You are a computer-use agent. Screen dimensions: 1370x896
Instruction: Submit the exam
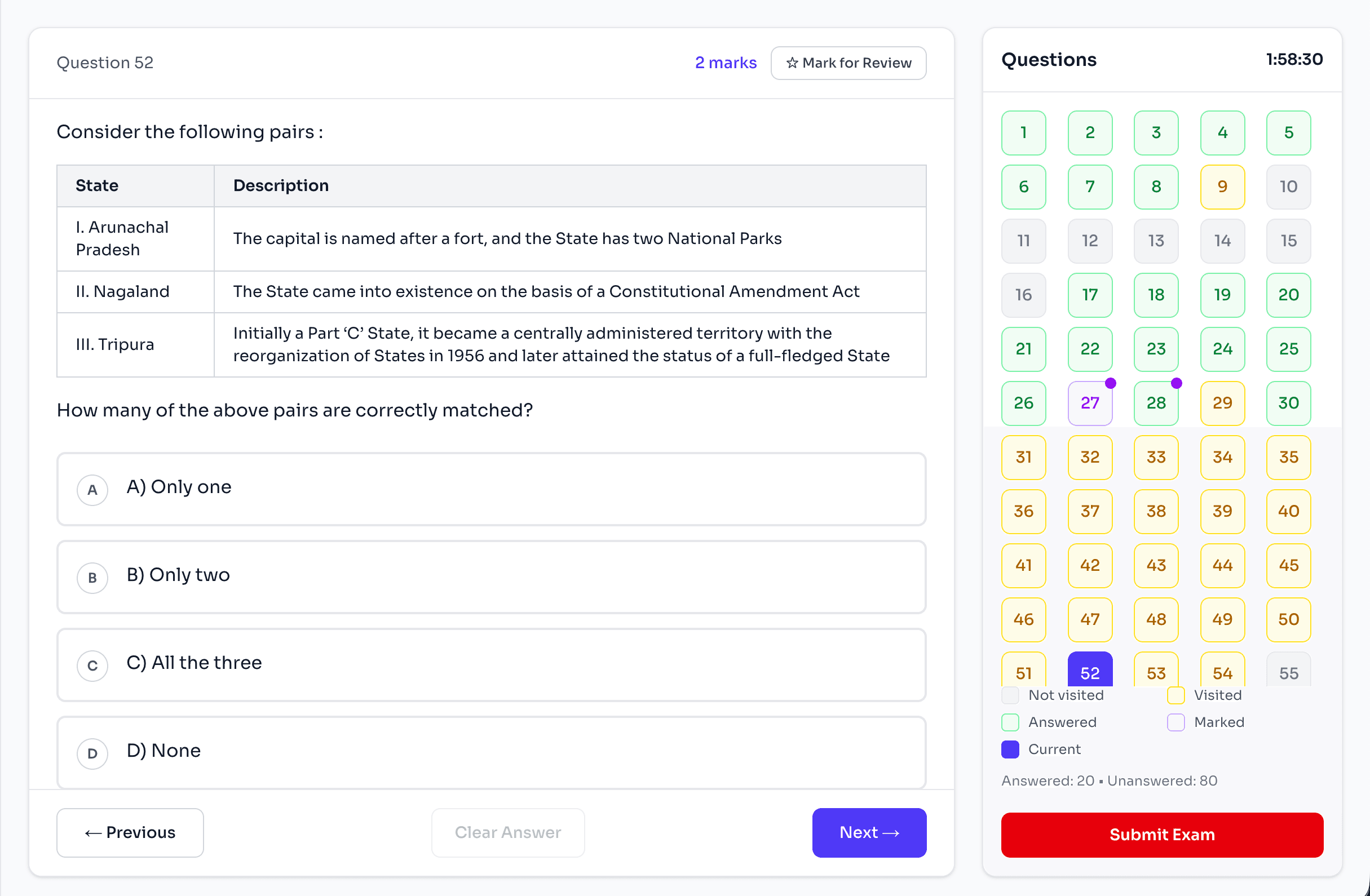coord(1161,835)
